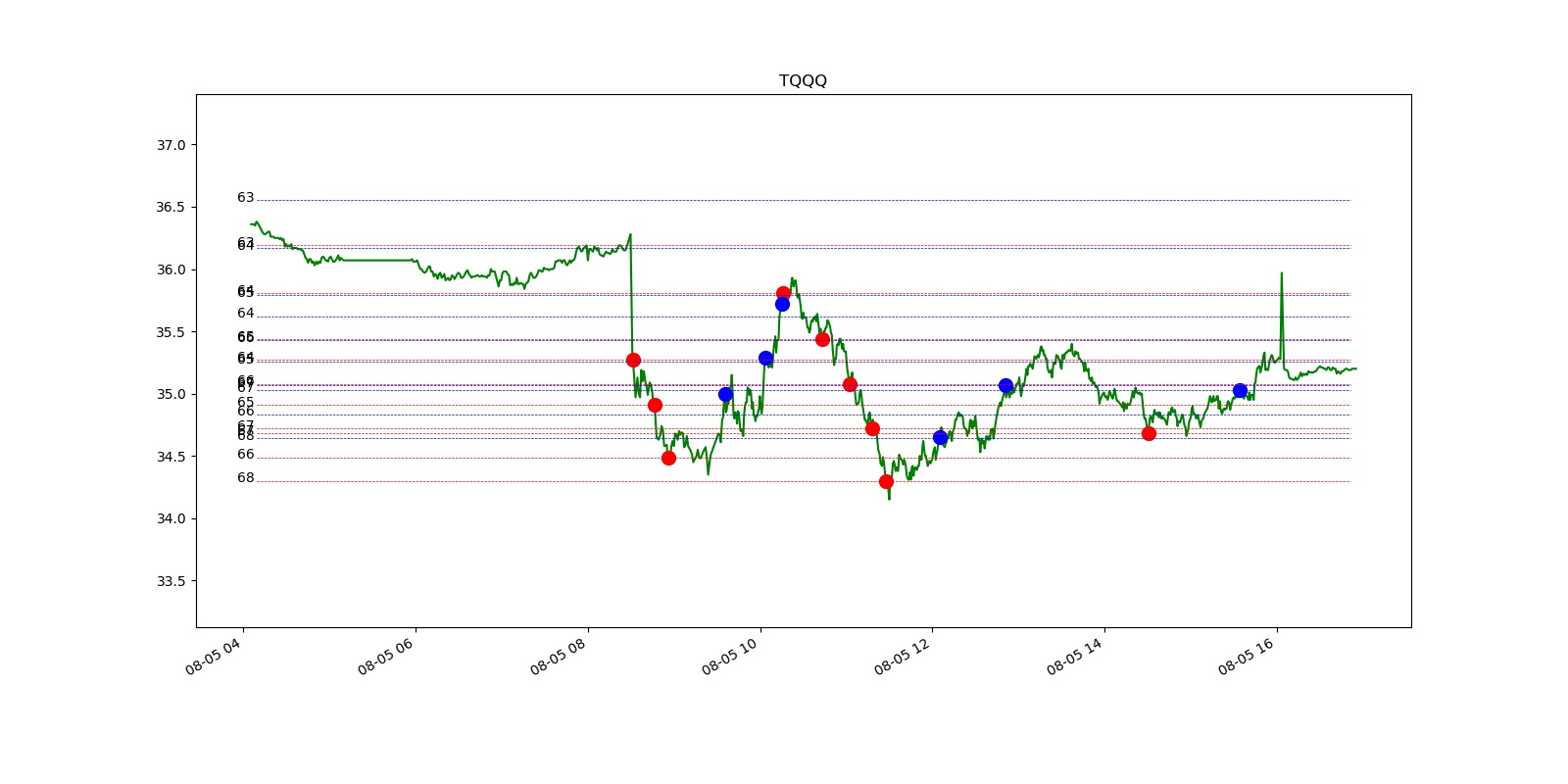The width and height of the screenshot is (1568, 784).
Task: Click the 34.5 y-axis tick label
Action: [x=171, y=457]
